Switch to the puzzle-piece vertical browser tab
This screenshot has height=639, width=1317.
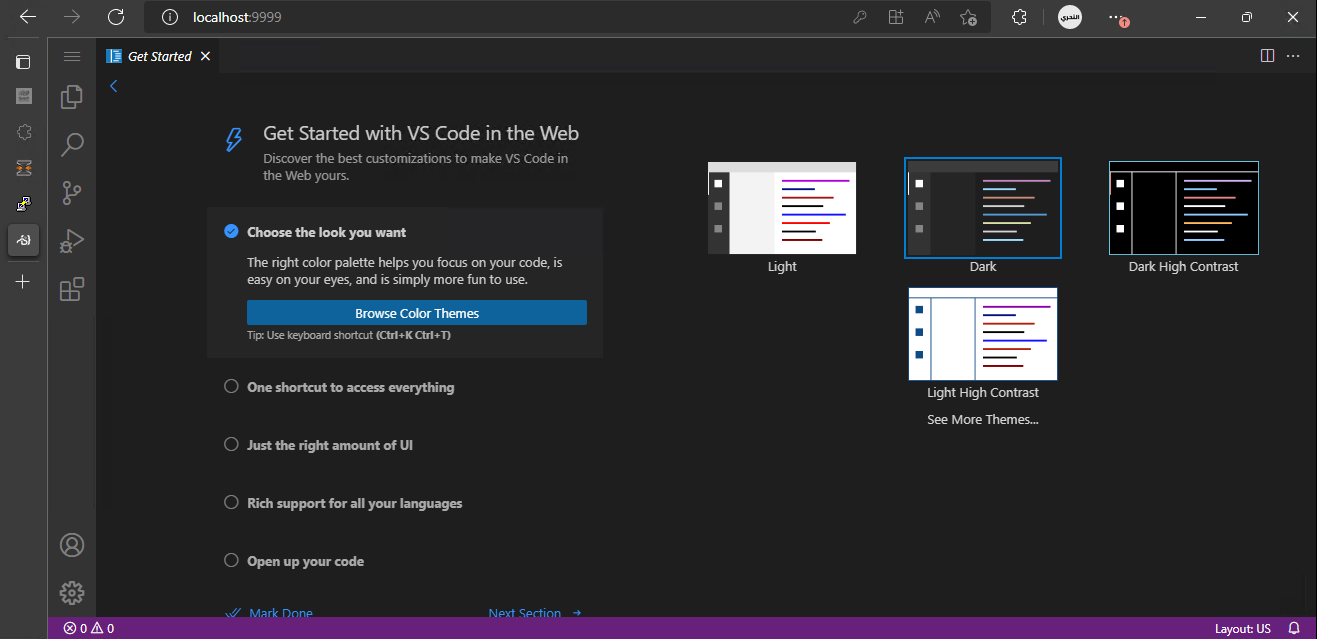[24, 132]
